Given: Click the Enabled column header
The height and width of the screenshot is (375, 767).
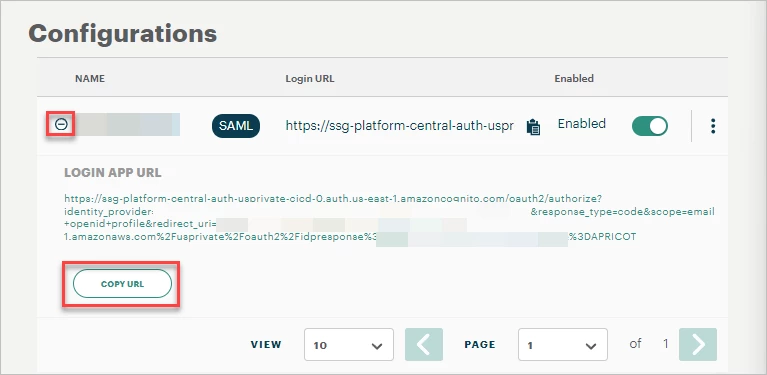Looking at the screenshot, I should click(574, 78).
